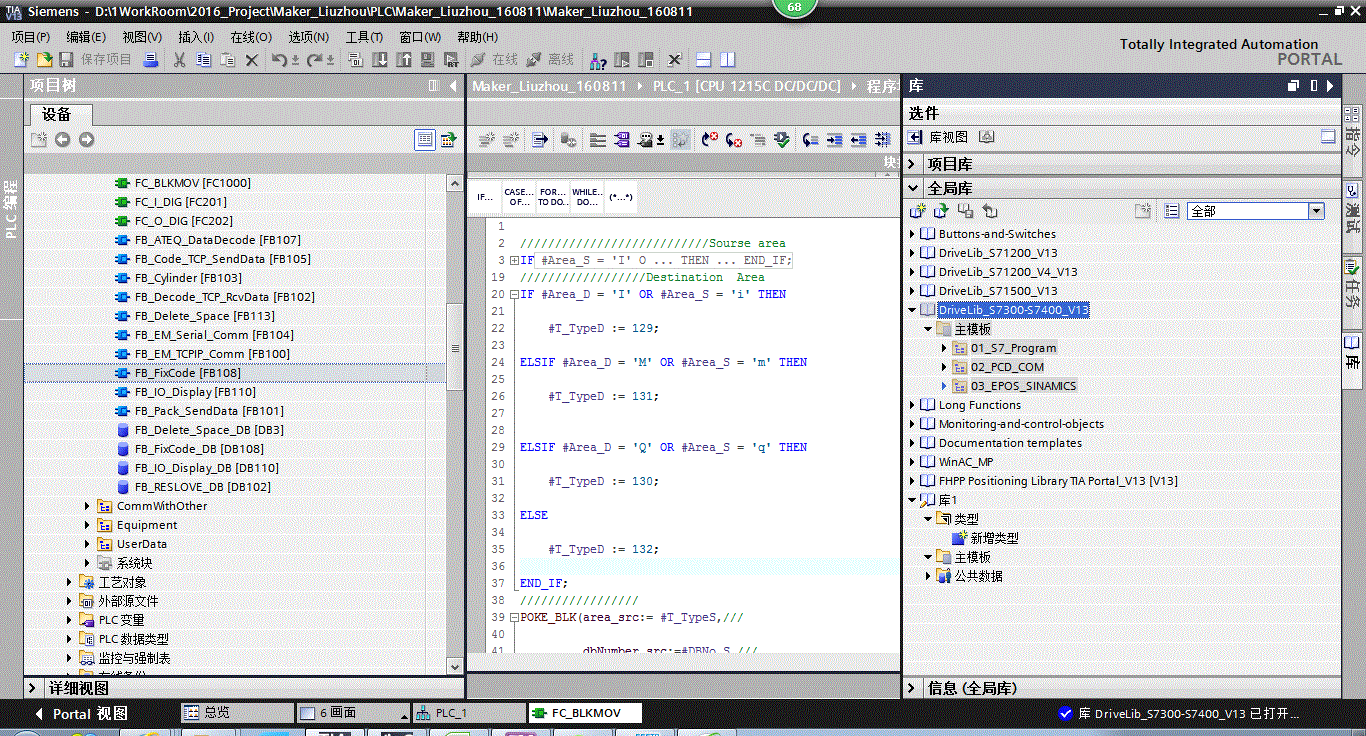Toggle the library view button
The width and height of the screenshot is (1366, 736).
(939, 137)
